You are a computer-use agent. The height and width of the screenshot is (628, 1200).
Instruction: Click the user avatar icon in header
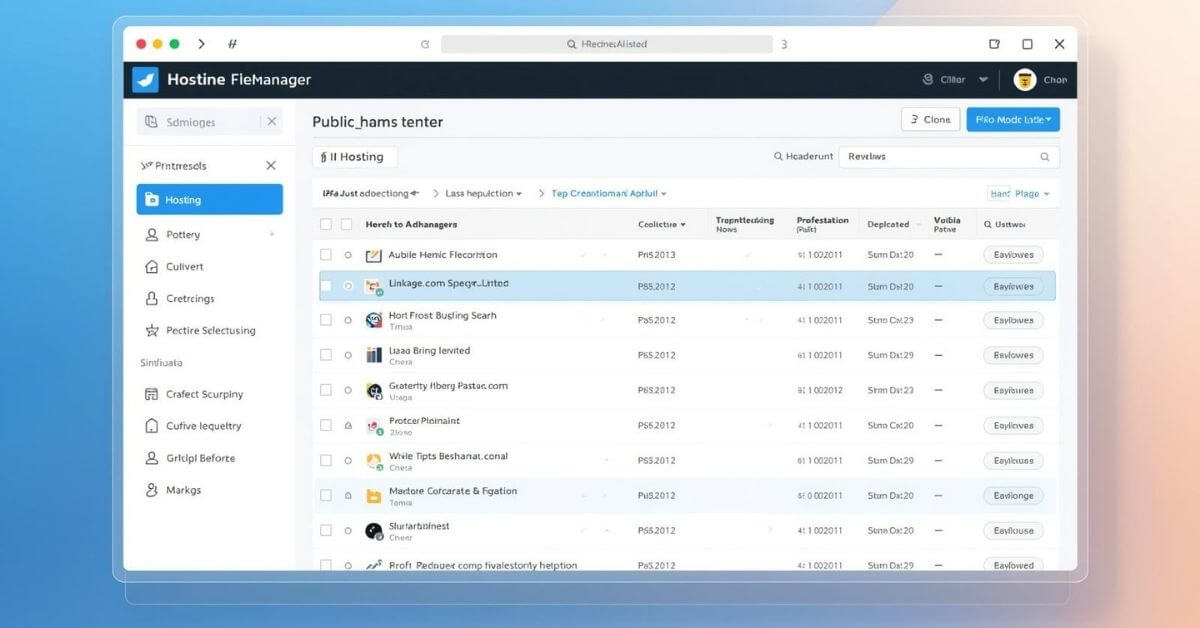(1024, 80)
